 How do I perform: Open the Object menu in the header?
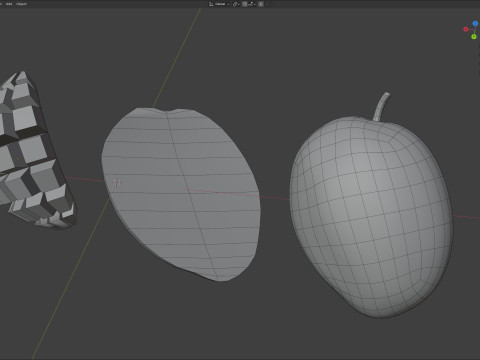click(x=21, y=4)
